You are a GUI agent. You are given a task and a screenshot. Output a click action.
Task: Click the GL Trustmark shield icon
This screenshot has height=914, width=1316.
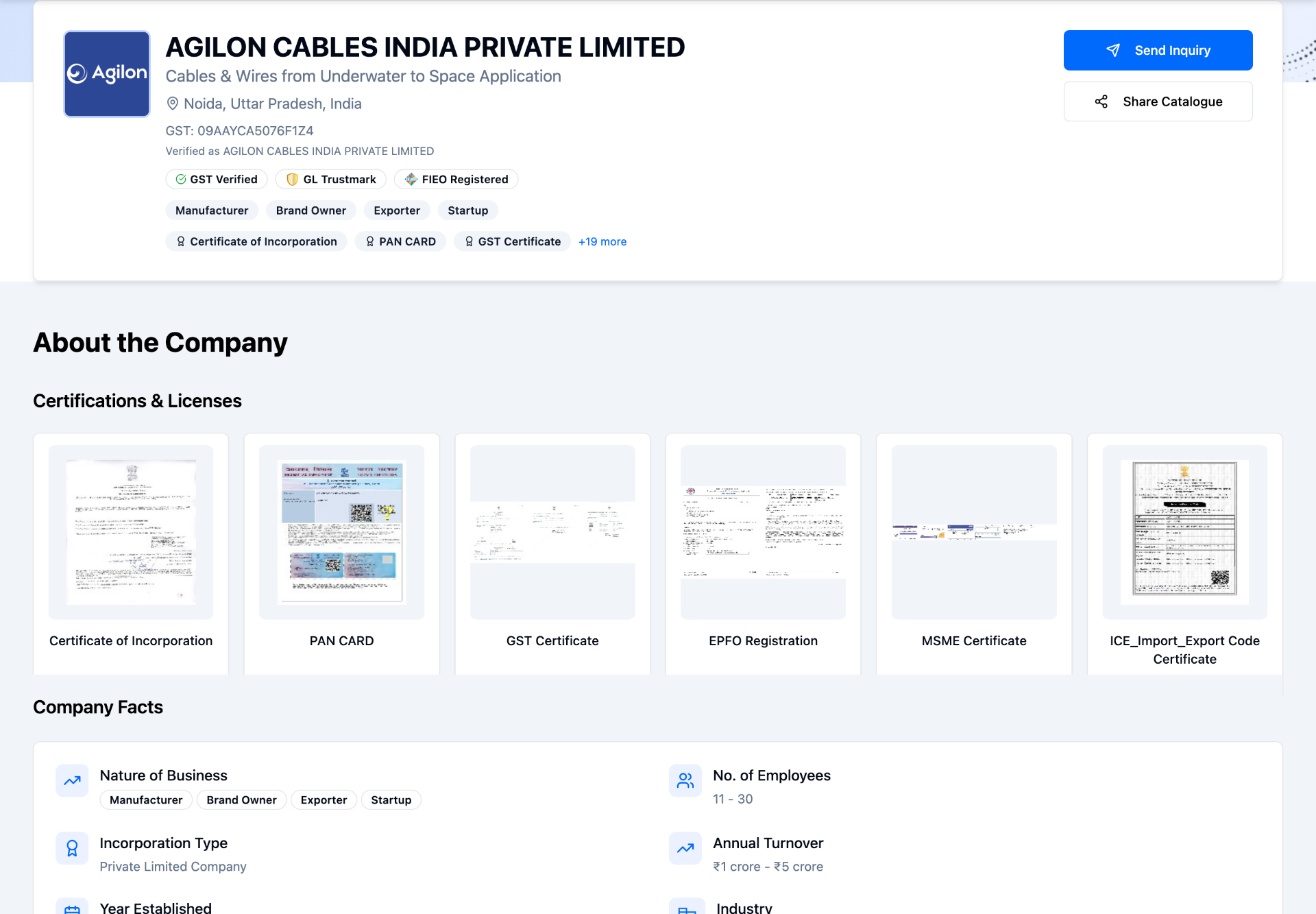[x=293, y=179]
